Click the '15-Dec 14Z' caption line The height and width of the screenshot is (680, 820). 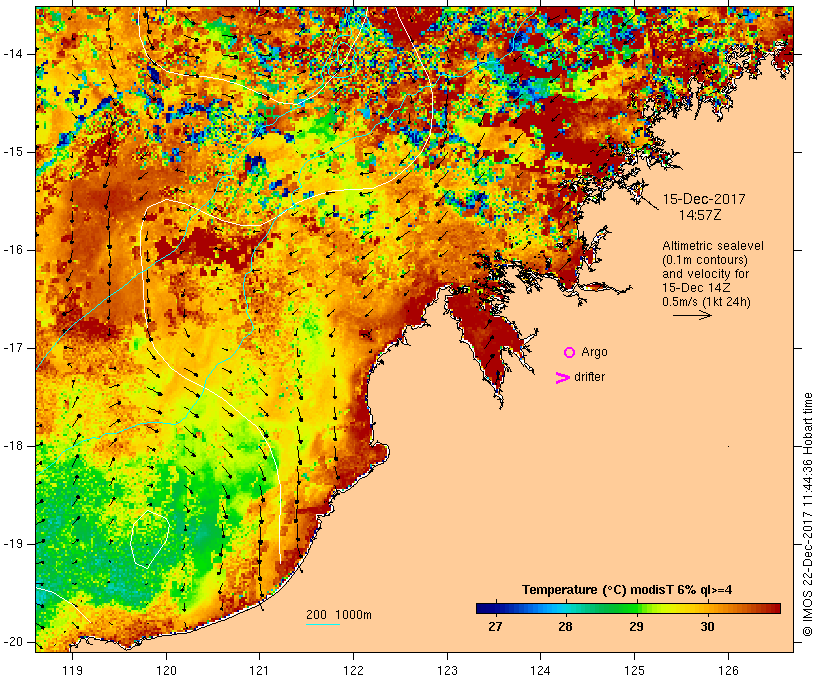tap(696, 288)
